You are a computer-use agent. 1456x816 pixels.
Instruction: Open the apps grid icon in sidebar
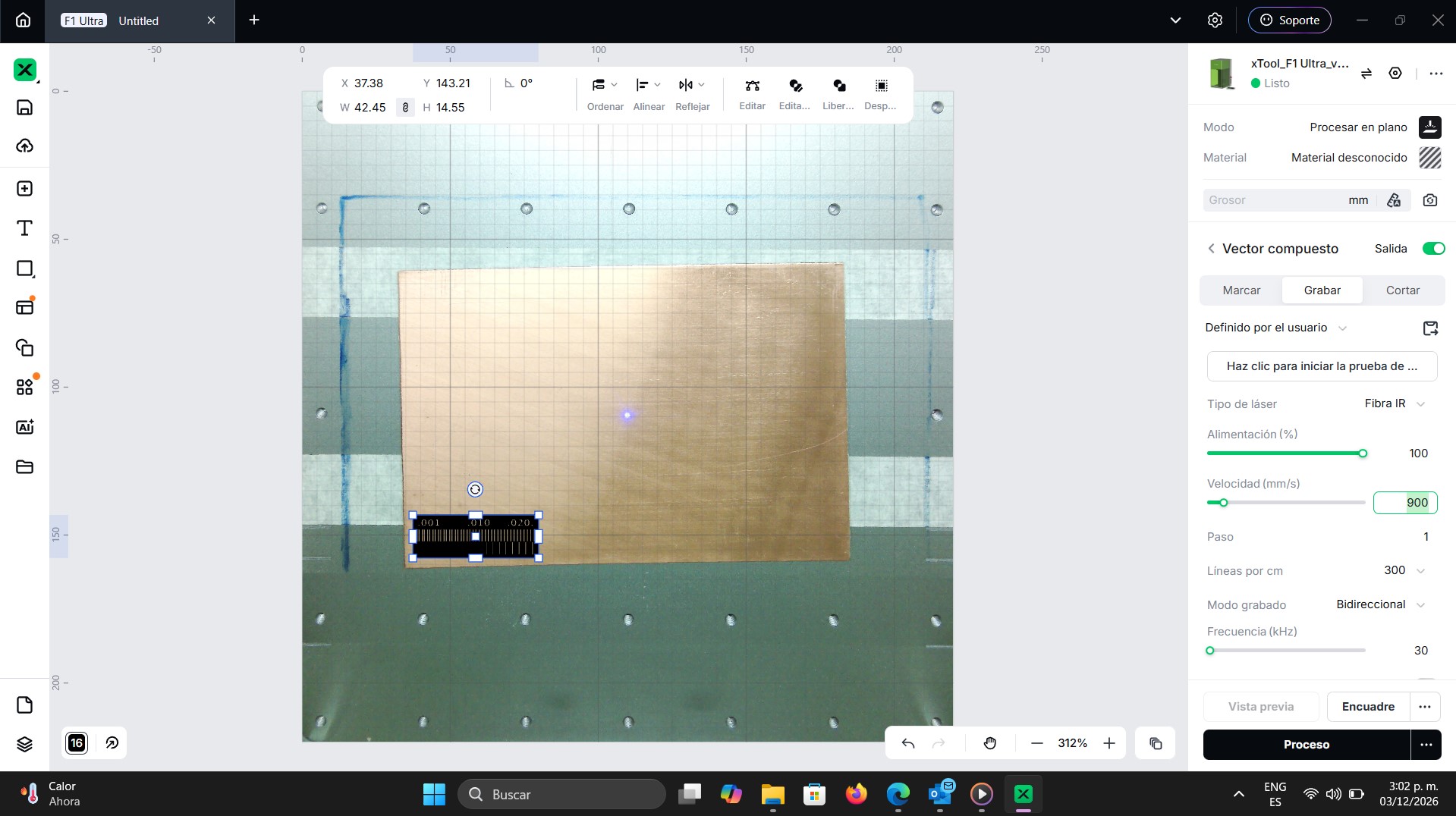tap(24, 388)
